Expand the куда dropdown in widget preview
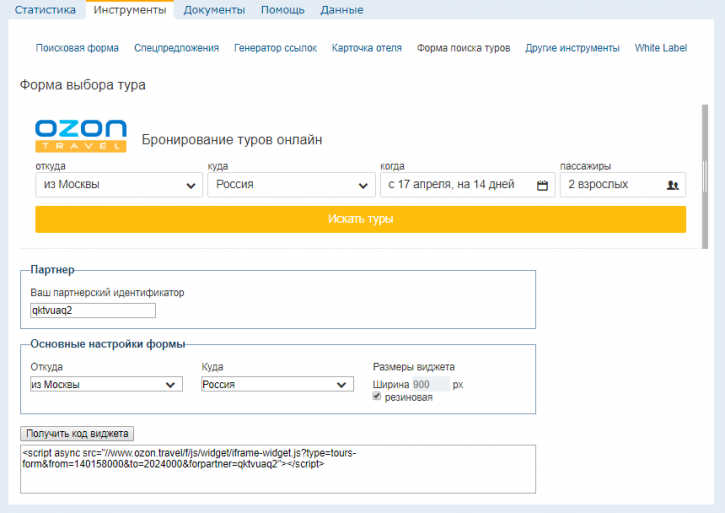 click(x=291, y=185)
